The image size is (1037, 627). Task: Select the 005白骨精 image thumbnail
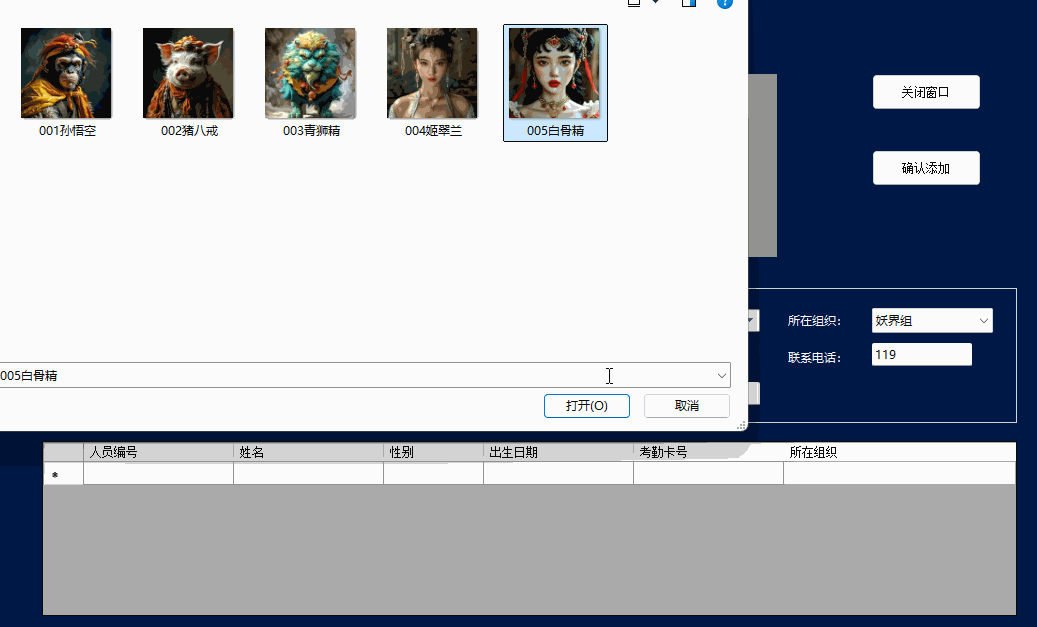[x=554, y=73]
